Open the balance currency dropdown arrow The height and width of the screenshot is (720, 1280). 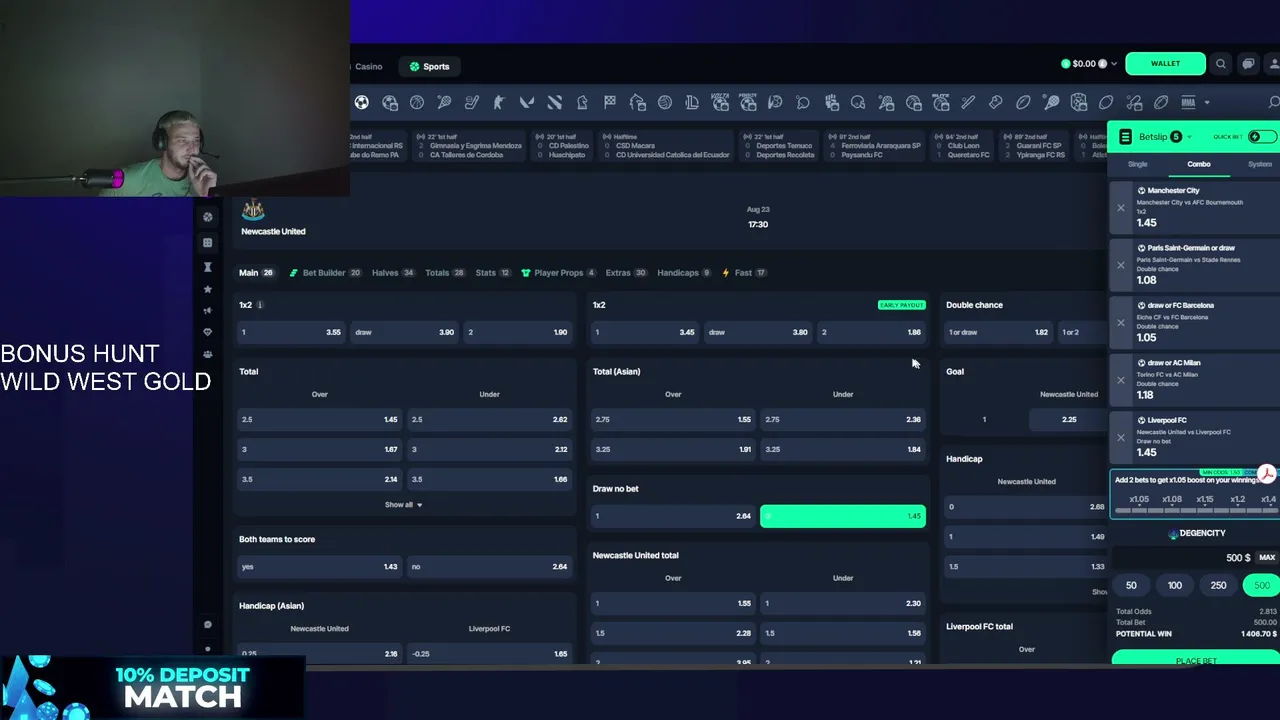click(1114, 64)
